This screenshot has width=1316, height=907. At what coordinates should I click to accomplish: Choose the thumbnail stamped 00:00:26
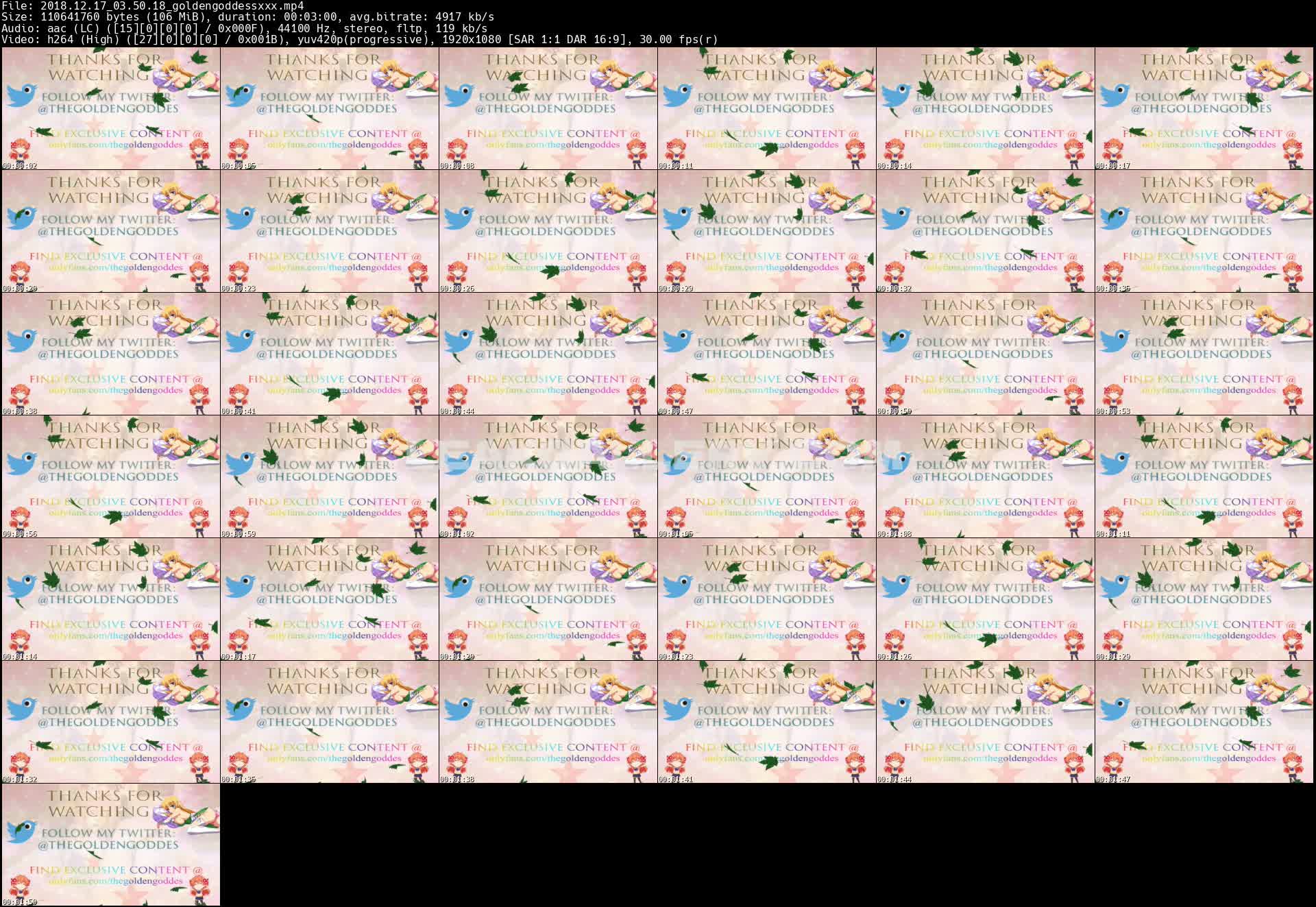[x=548, y=231]
